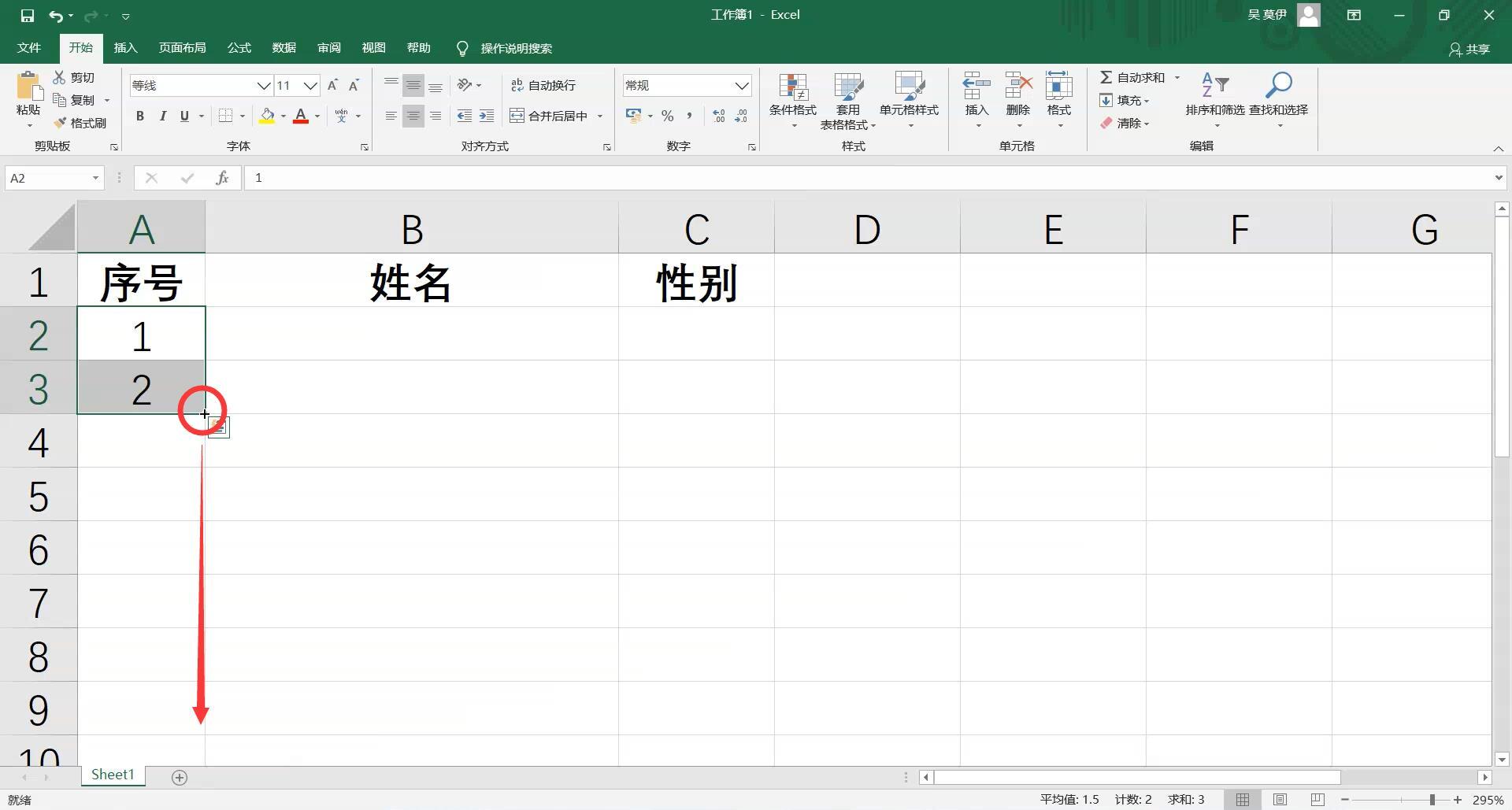Open Sort & Filter icon
This screenshot has width=1512, height=810.
click(1215, 85)
